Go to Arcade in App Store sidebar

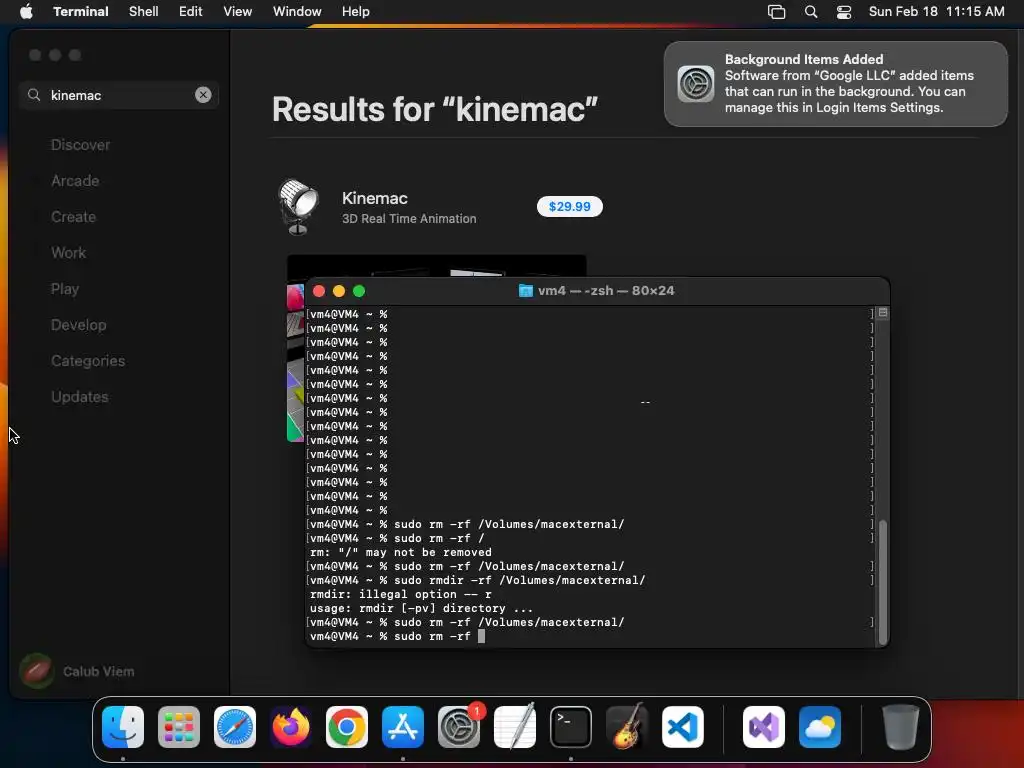click(75, 181)
